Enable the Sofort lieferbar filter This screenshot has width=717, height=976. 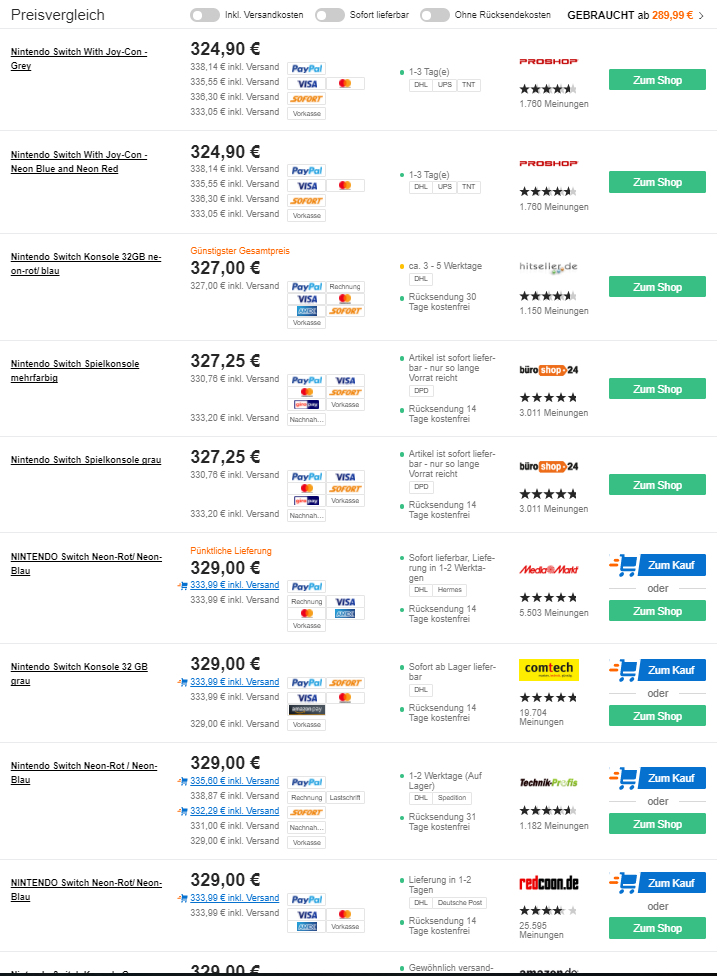pyautogui.click(x=329, y=15)
